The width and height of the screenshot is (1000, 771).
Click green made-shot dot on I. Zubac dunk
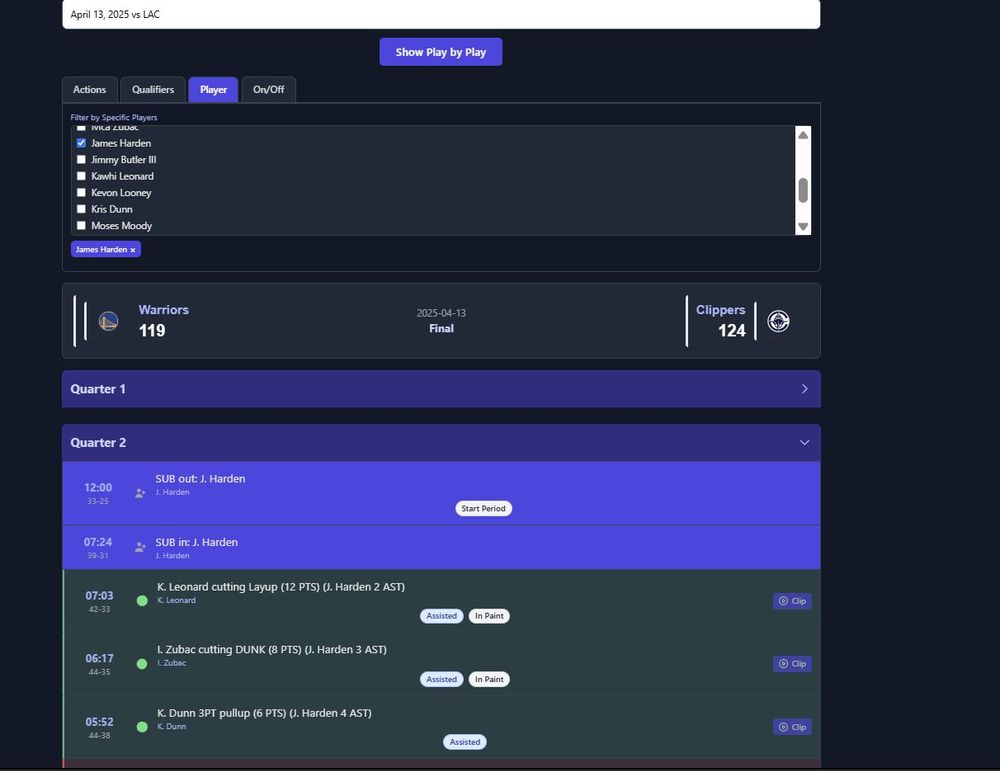tap(142, 664)
